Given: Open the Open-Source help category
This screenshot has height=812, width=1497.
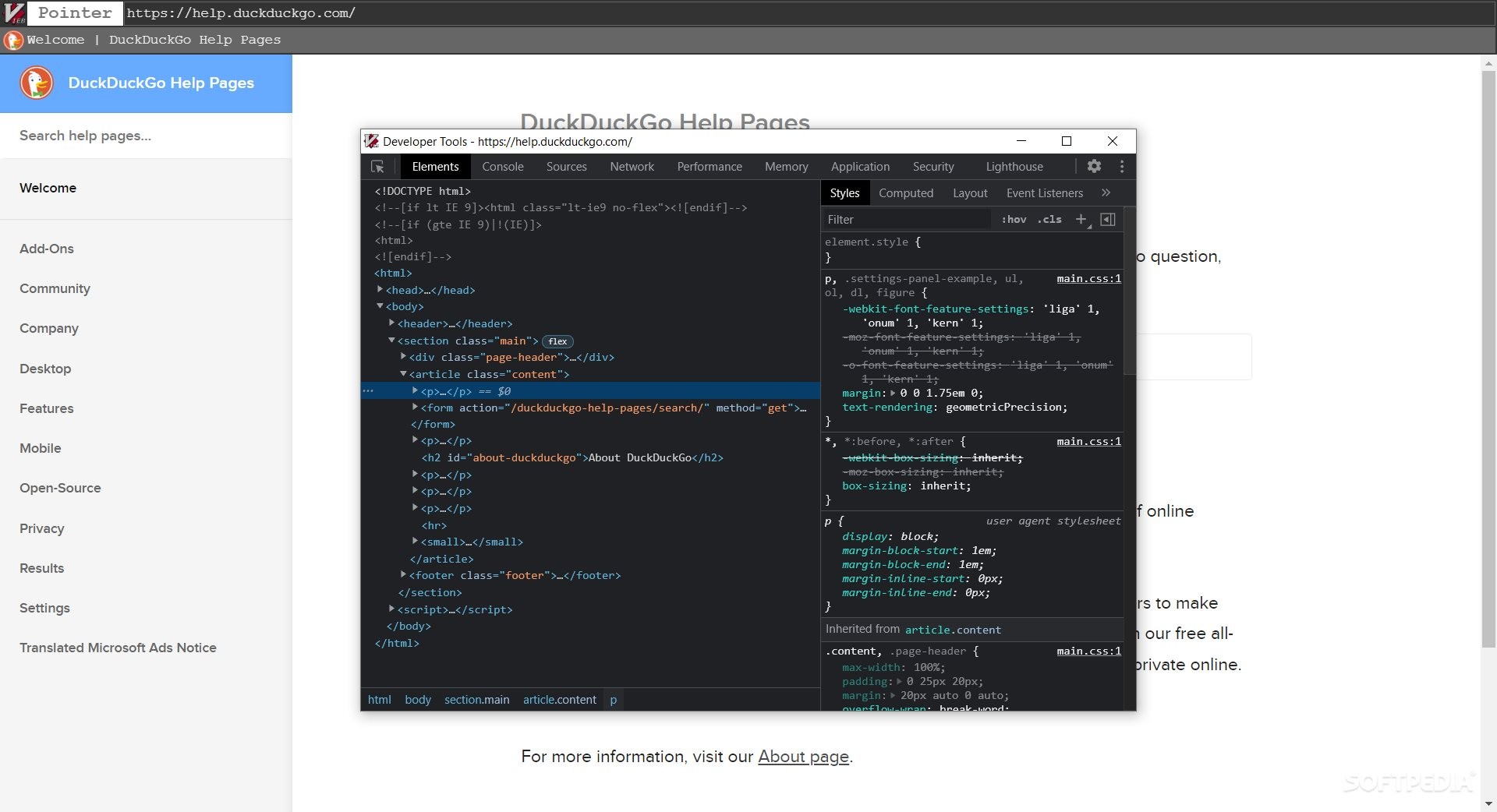Looking at the screenshot, I should click(60, 488).
